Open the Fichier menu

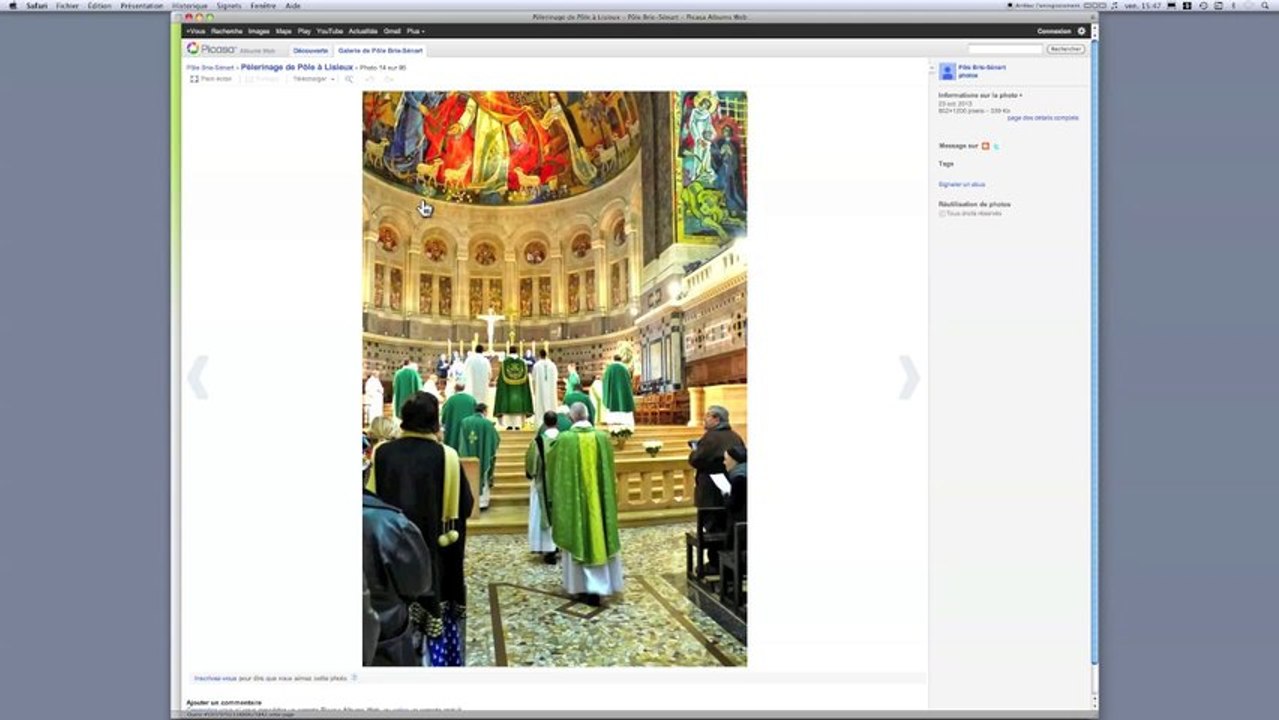tap(67, 5)
